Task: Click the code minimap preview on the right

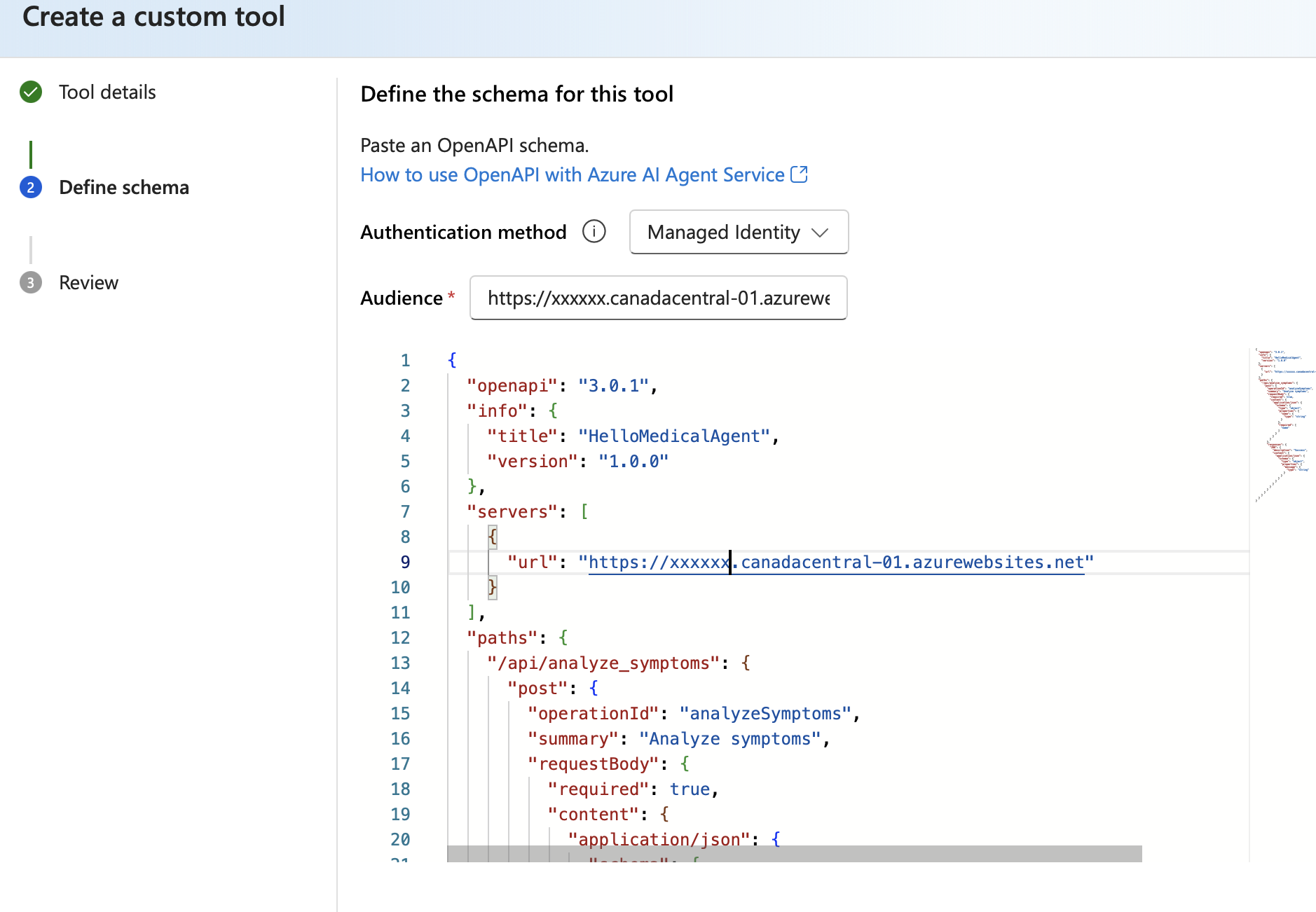Action: (x=1284, y=424)
